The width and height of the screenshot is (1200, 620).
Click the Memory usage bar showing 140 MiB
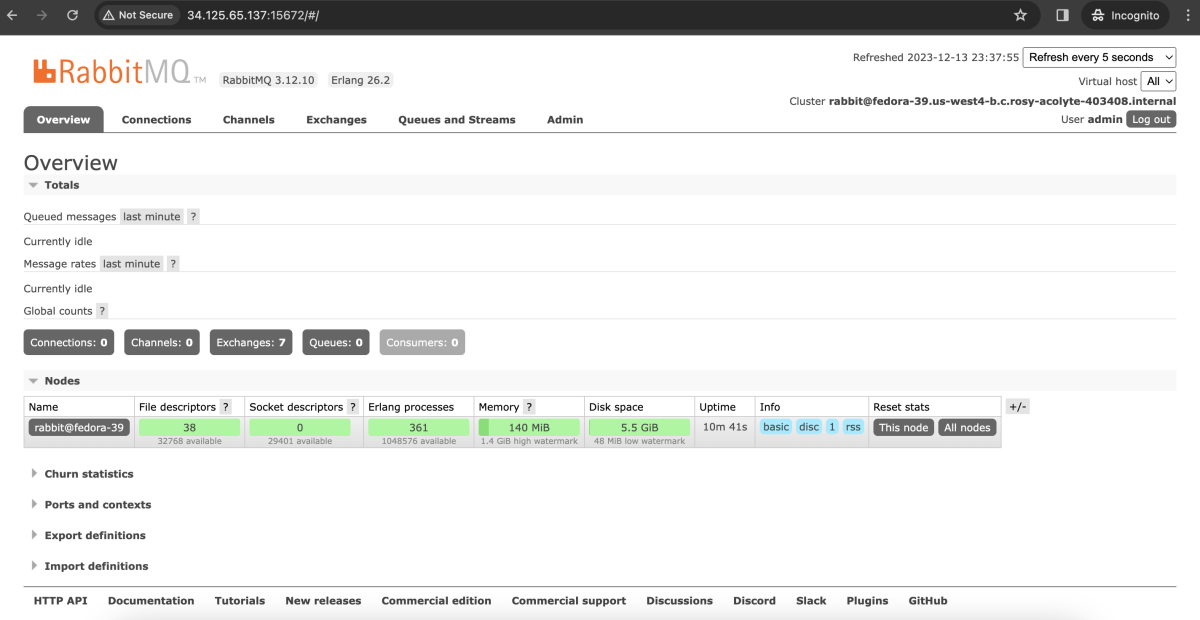(529, 427)
